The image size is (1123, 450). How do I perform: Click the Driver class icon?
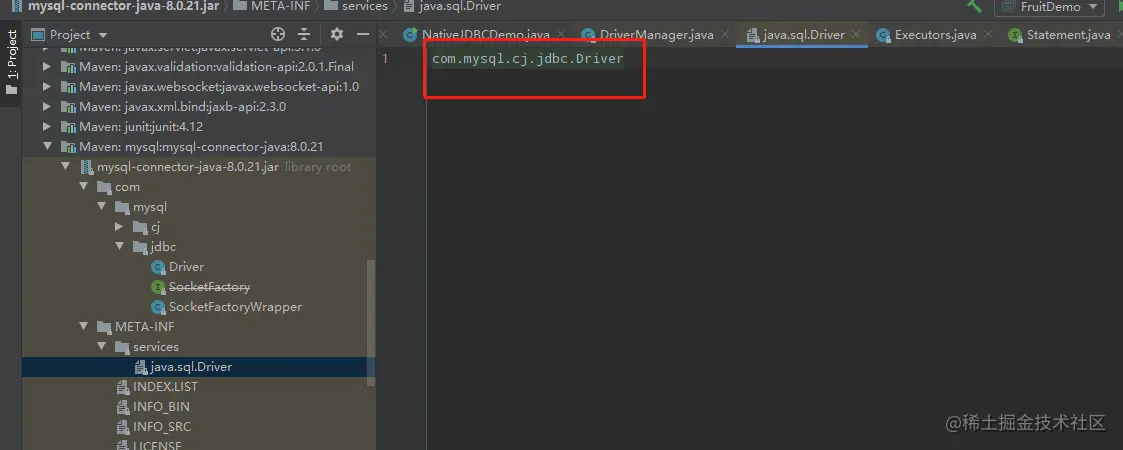[158, 267]
